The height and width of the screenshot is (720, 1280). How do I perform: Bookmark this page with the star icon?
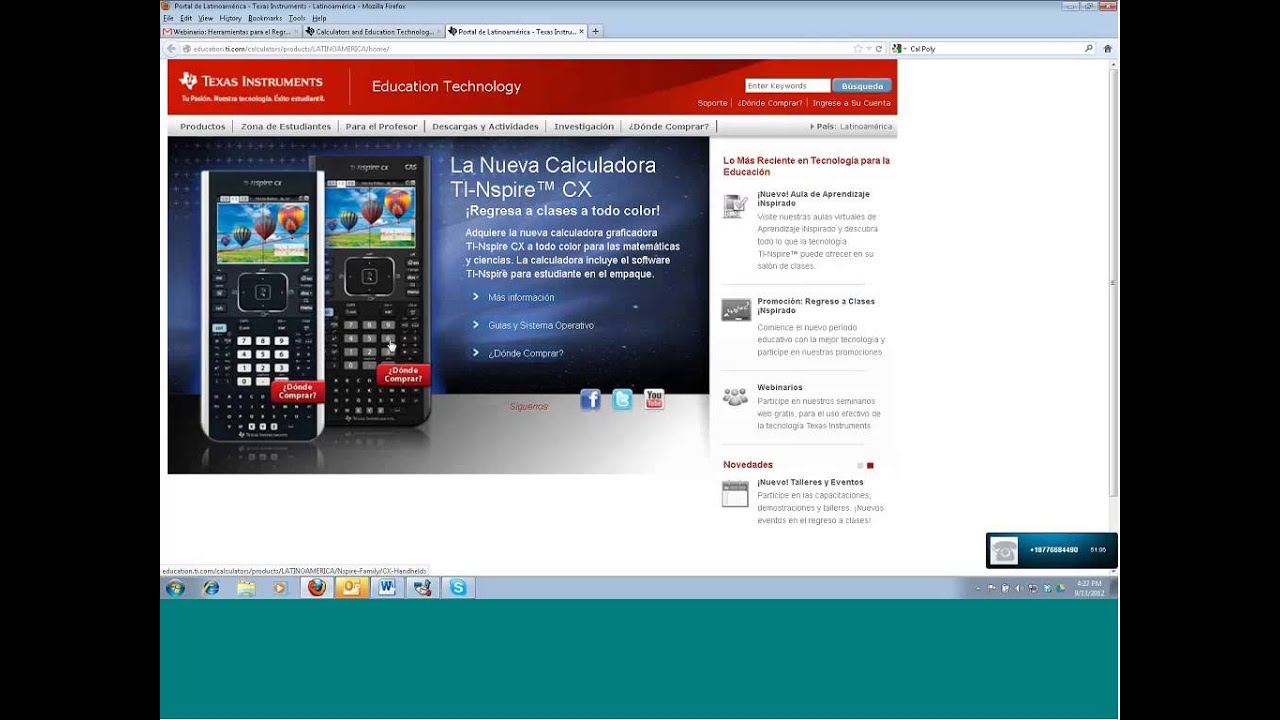point(858,48)
